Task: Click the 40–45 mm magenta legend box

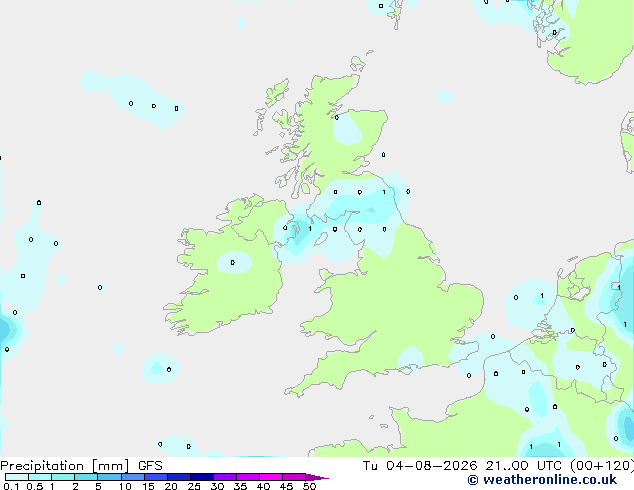Action: [271, 477]
